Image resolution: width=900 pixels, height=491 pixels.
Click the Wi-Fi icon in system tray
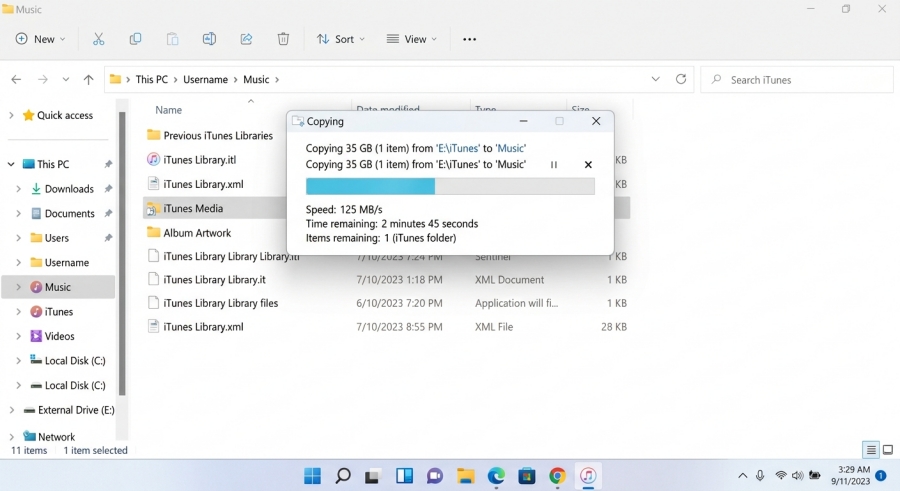tap(781, 475)
